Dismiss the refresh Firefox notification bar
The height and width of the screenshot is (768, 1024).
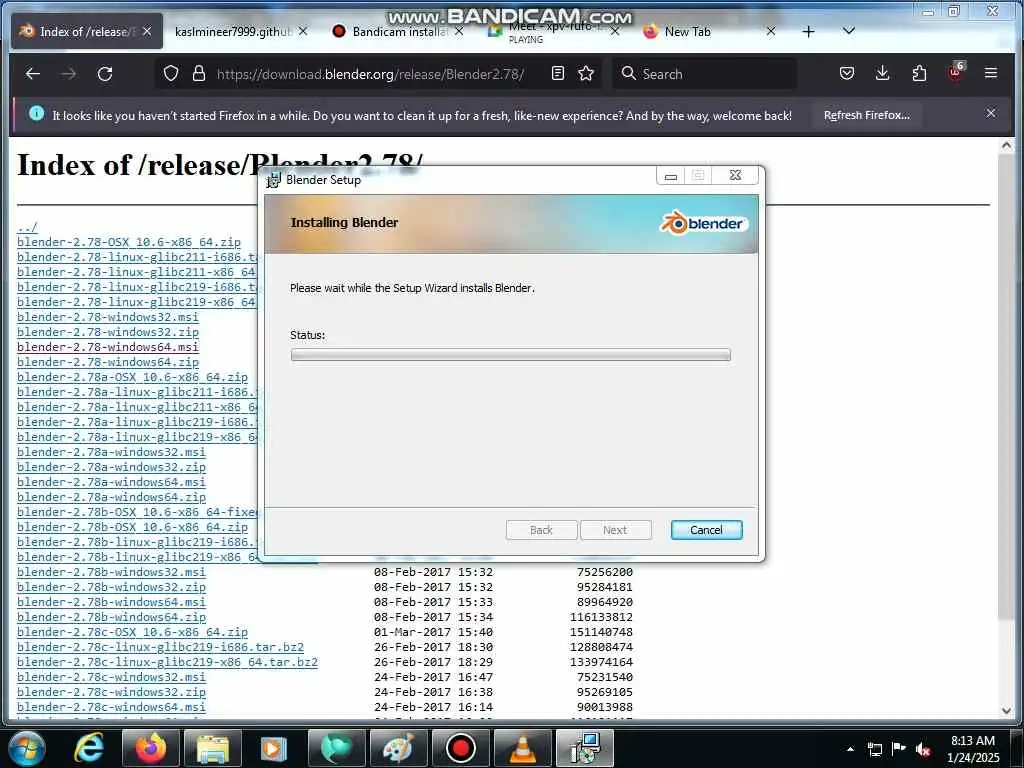[991, 114]
